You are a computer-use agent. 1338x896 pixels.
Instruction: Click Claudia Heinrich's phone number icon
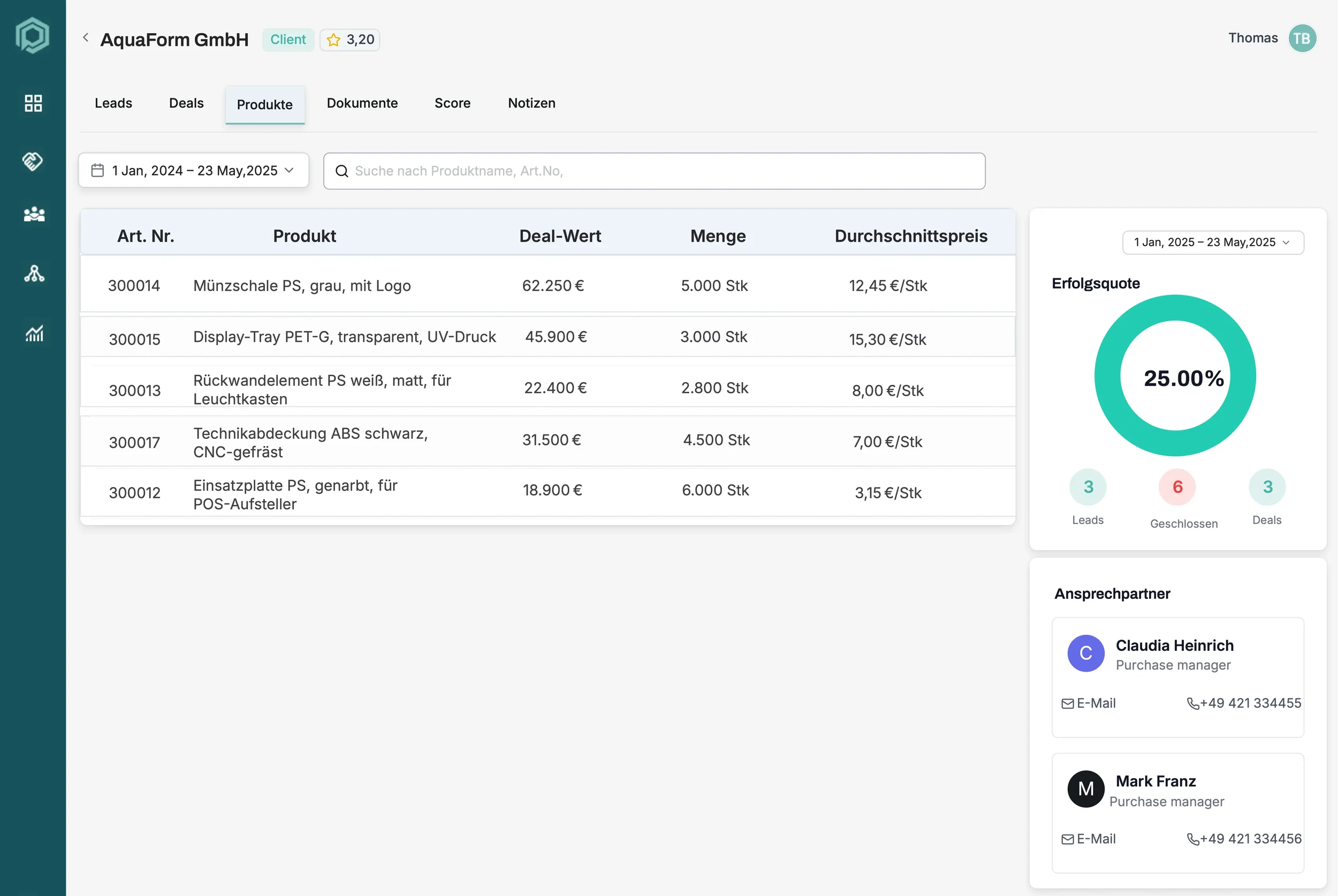[x=1193, y=703]
